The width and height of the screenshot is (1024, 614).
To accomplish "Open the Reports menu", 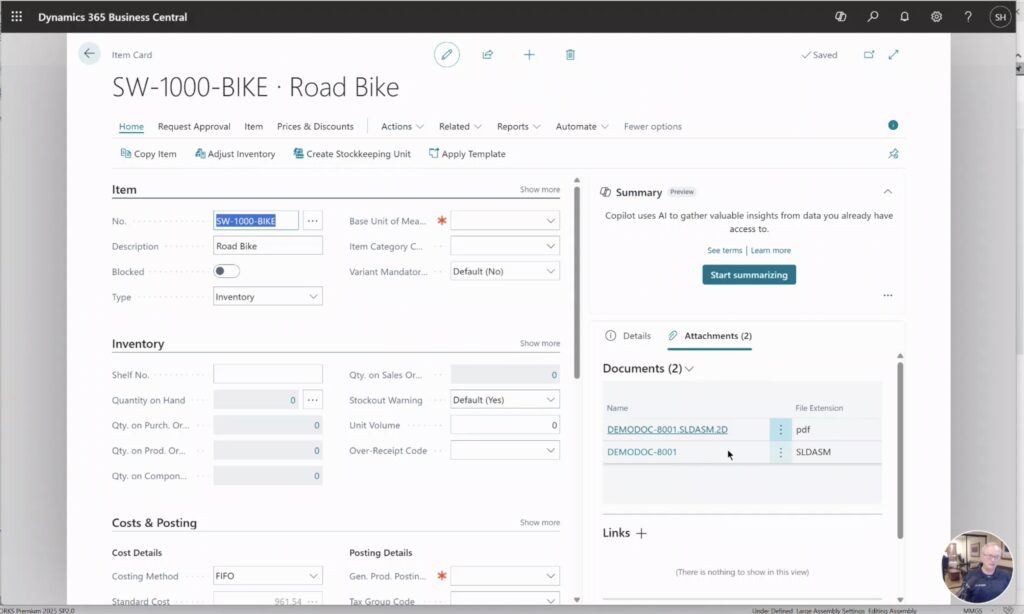I will [x=519, y=127].
